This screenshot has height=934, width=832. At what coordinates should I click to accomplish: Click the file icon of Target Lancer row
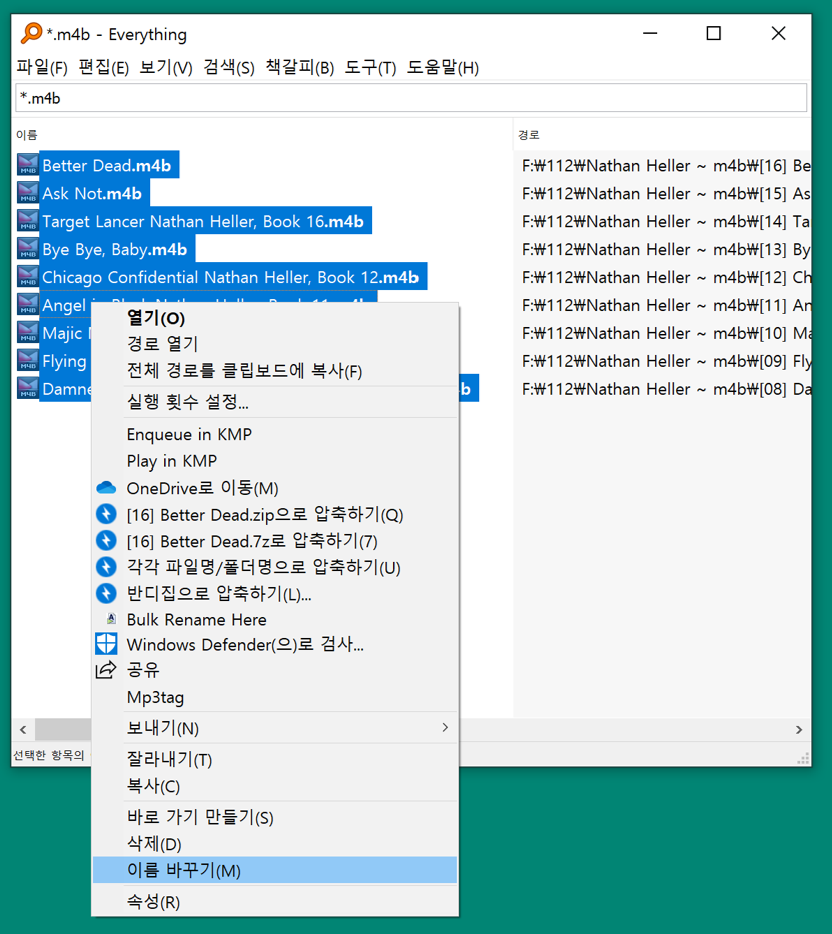(28, 221)
